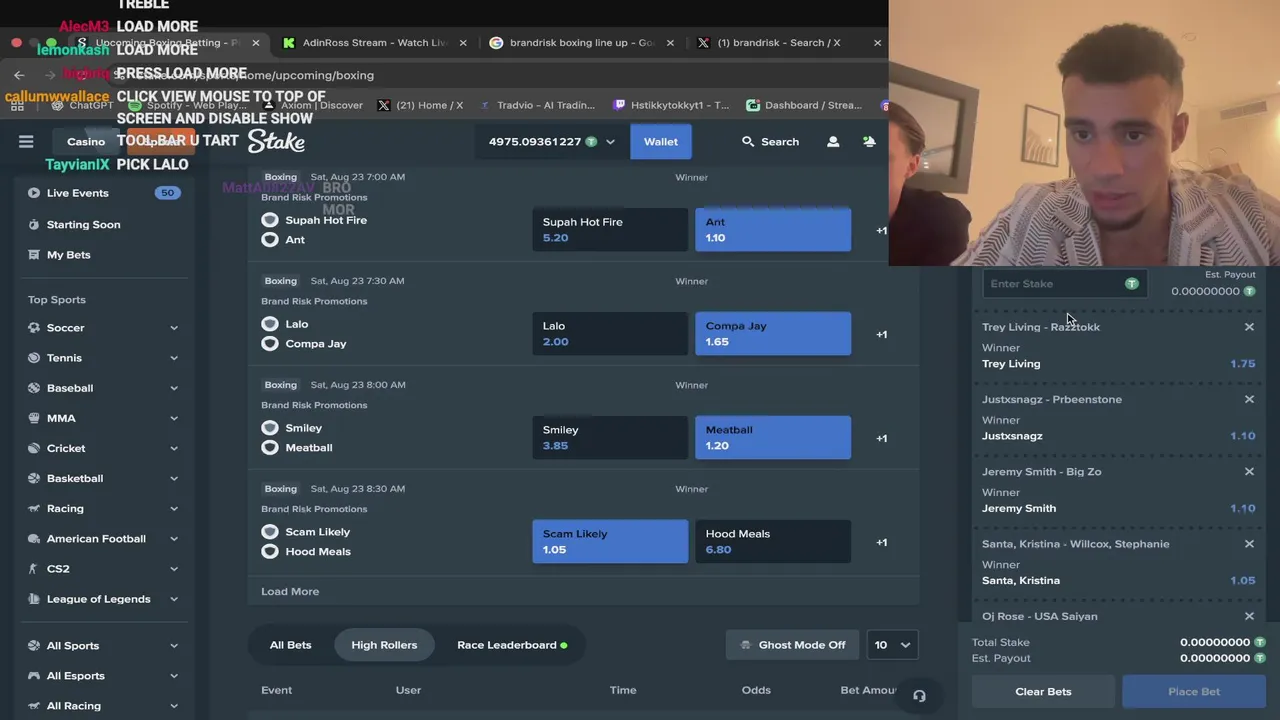The width and height of the screenshot is (1280, 720).
Task: Open the Wallet
Action: (x=660, y=142)
